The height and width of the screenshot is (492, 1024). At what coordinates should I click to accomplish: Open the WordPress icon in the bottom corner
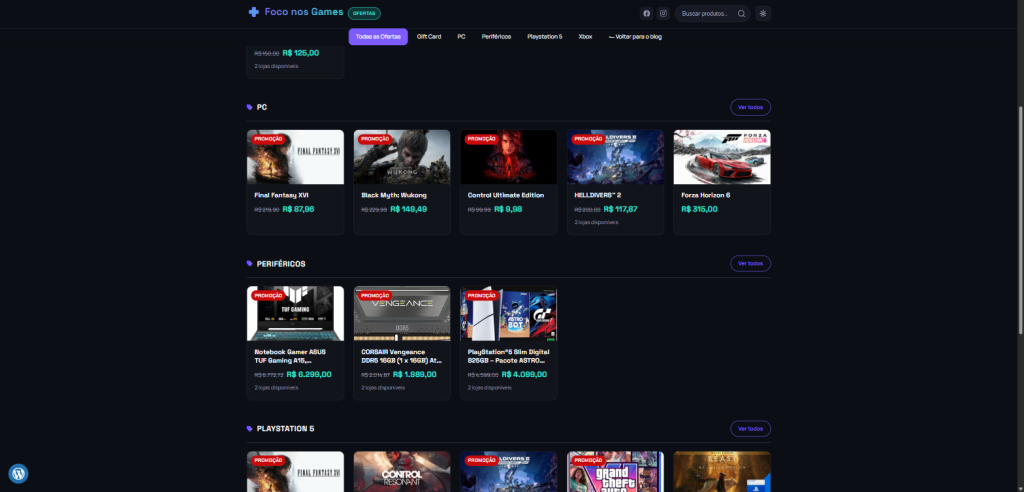[18, 473]
